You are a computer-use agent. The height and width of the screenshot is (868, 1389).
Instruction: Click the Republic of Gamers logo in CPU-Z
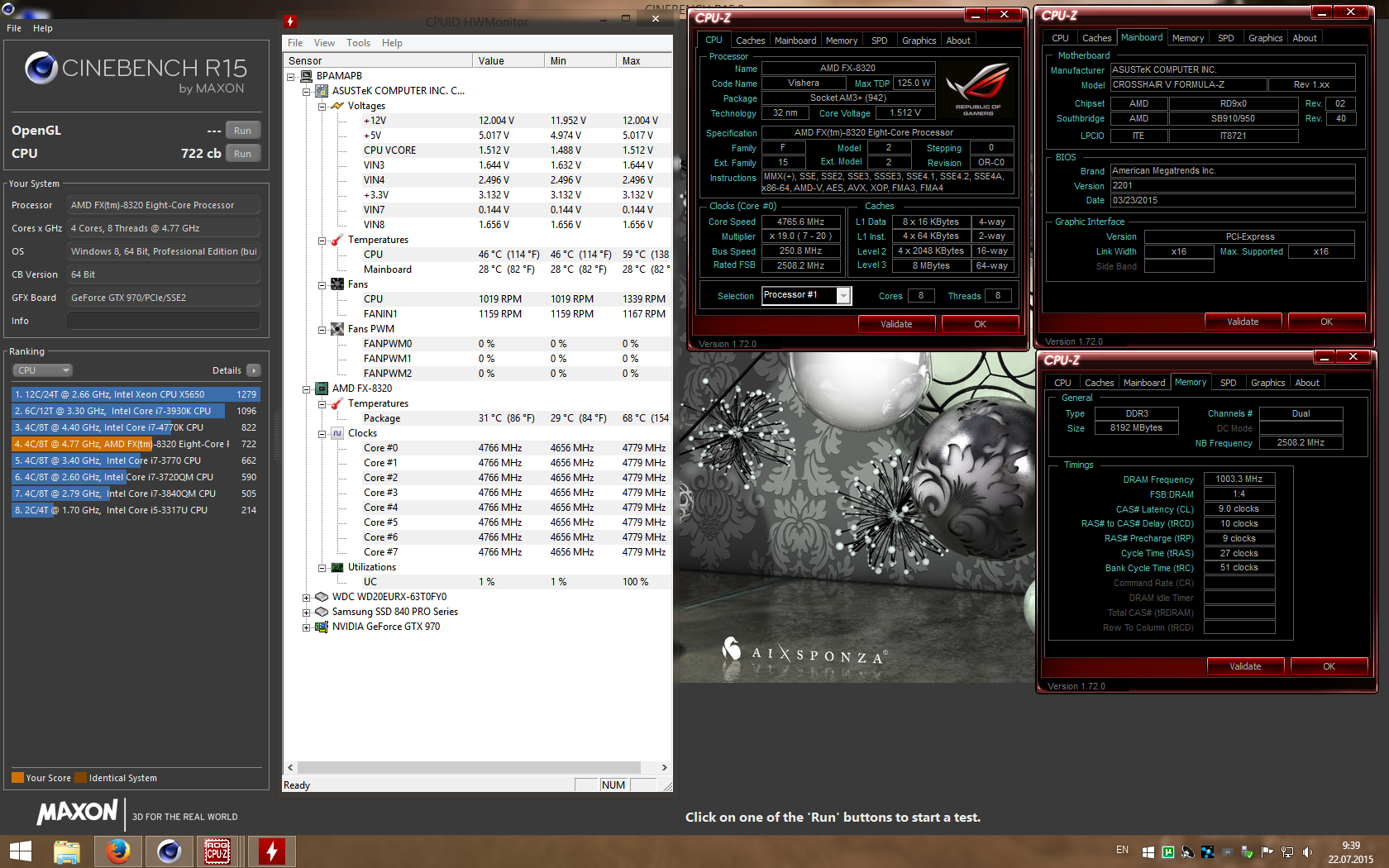[978, 88]
